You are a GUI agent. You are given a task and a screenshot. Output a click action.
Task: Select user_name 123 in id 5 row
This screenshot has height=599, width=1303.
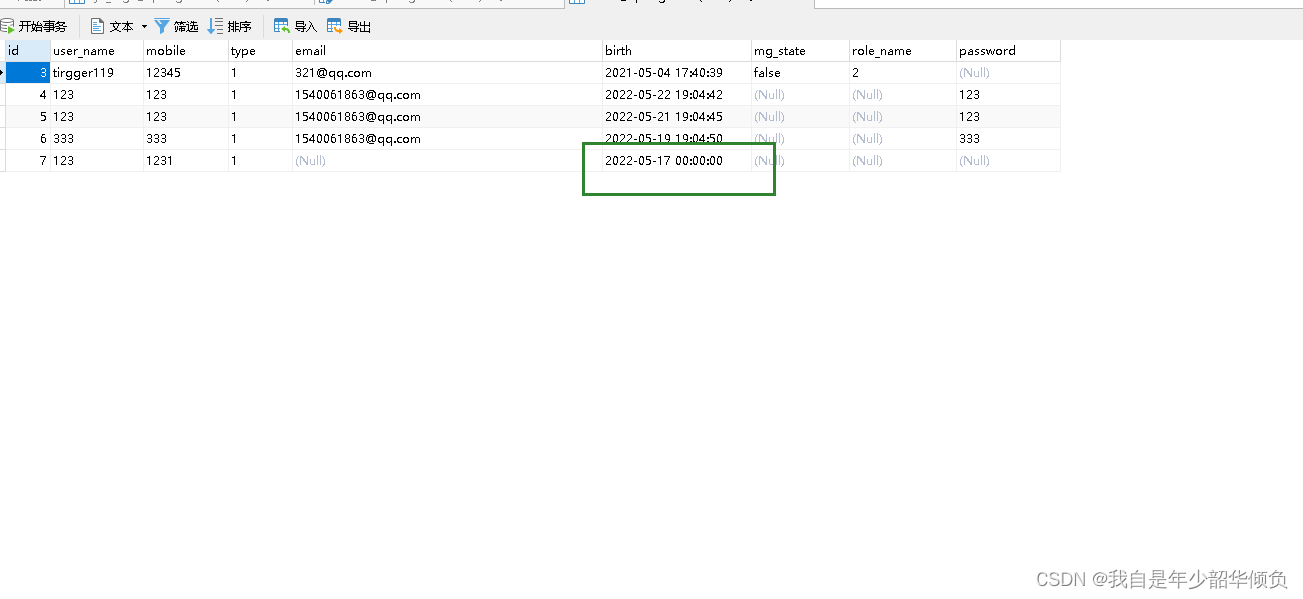tap(97, 117)
